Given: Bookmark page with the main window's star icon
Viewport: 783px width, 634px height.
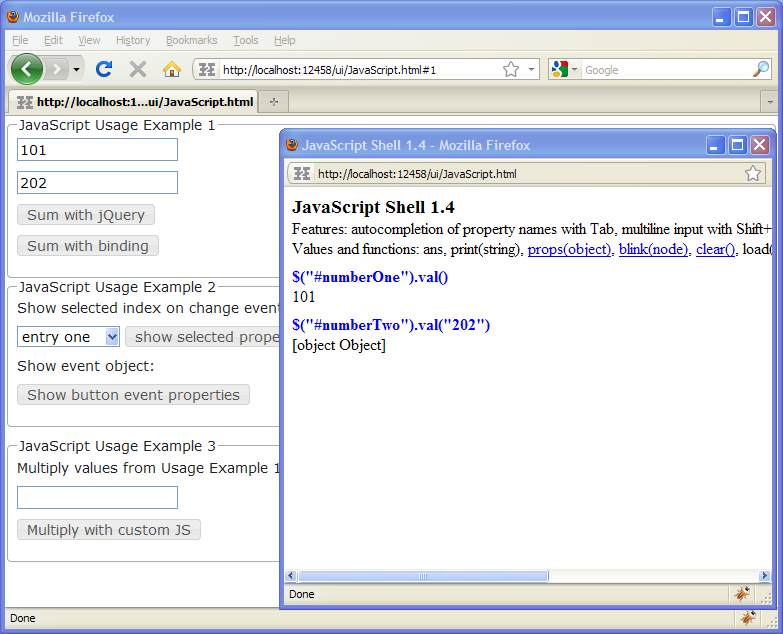Looking at the screenshot, I should point(511,69).
